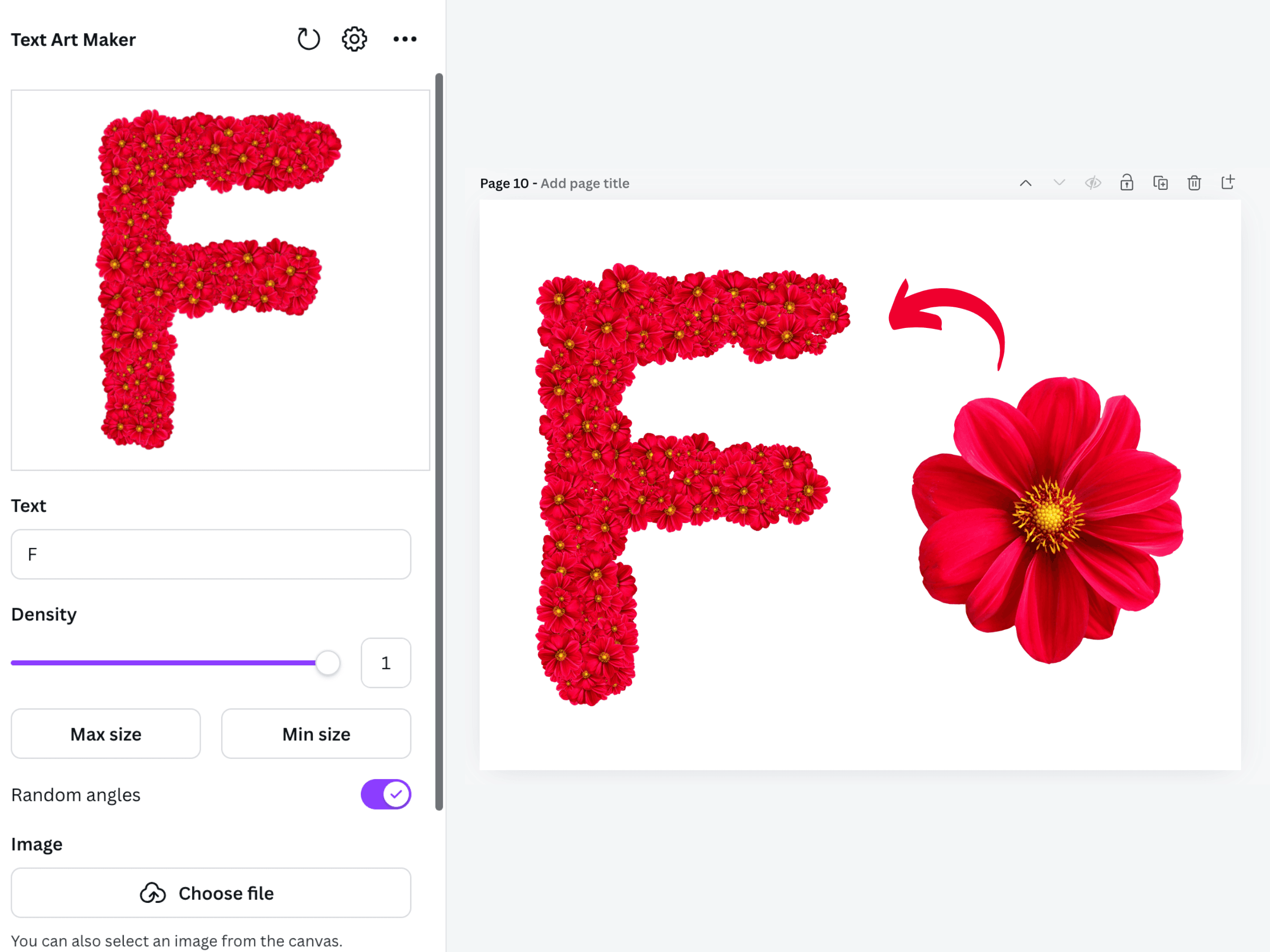Duplicate Page 10 using the copy icon
The image size is (1270, 952).
pyautogui.click(x=1160, y=183)
